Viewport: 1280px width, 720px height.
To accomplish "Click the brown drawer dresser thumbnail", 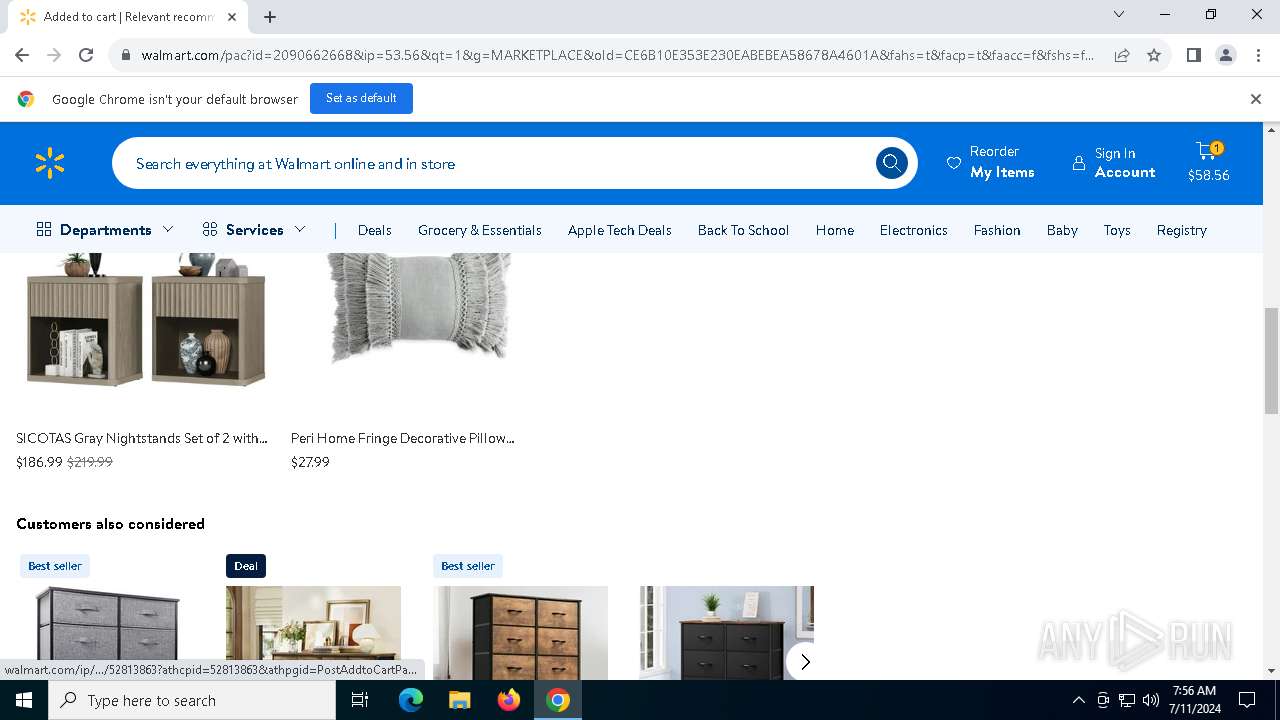I will tap(520, 633).
